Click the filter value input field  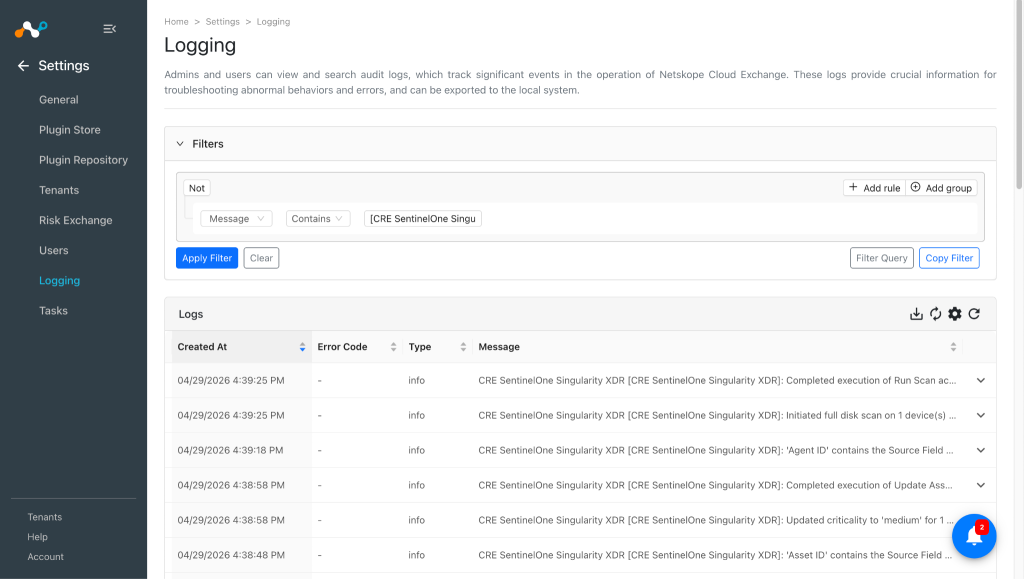click(423, 219)
